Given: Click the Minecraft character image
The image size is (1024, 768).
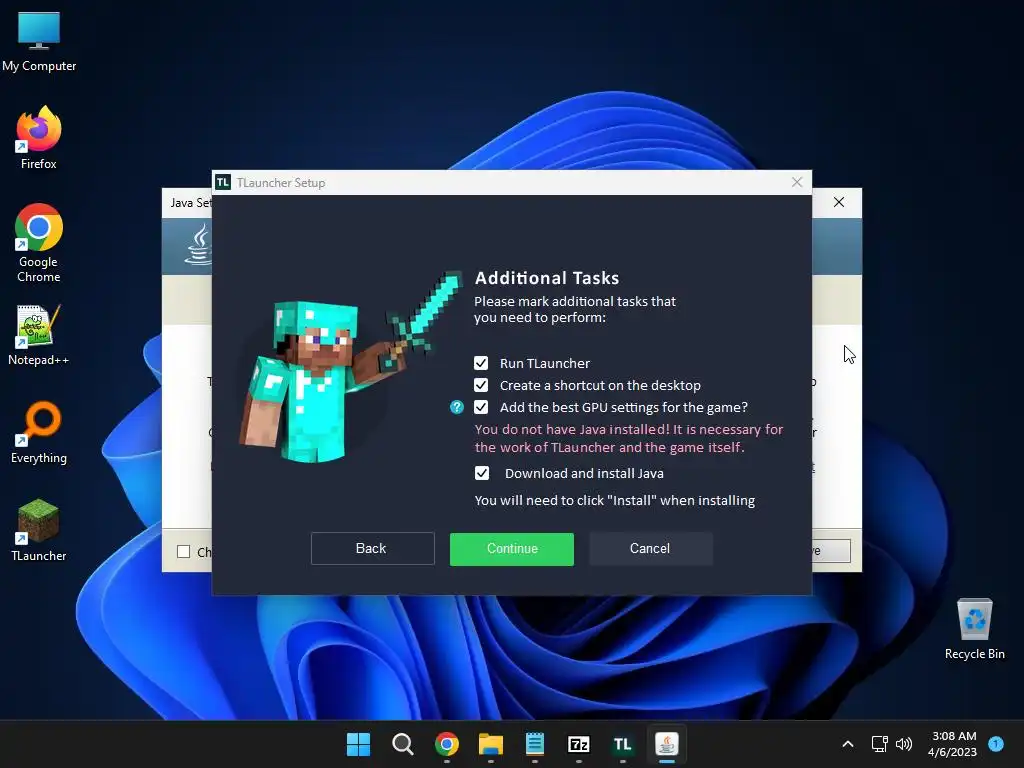Looking at the screenshot, I should point(349,369).
